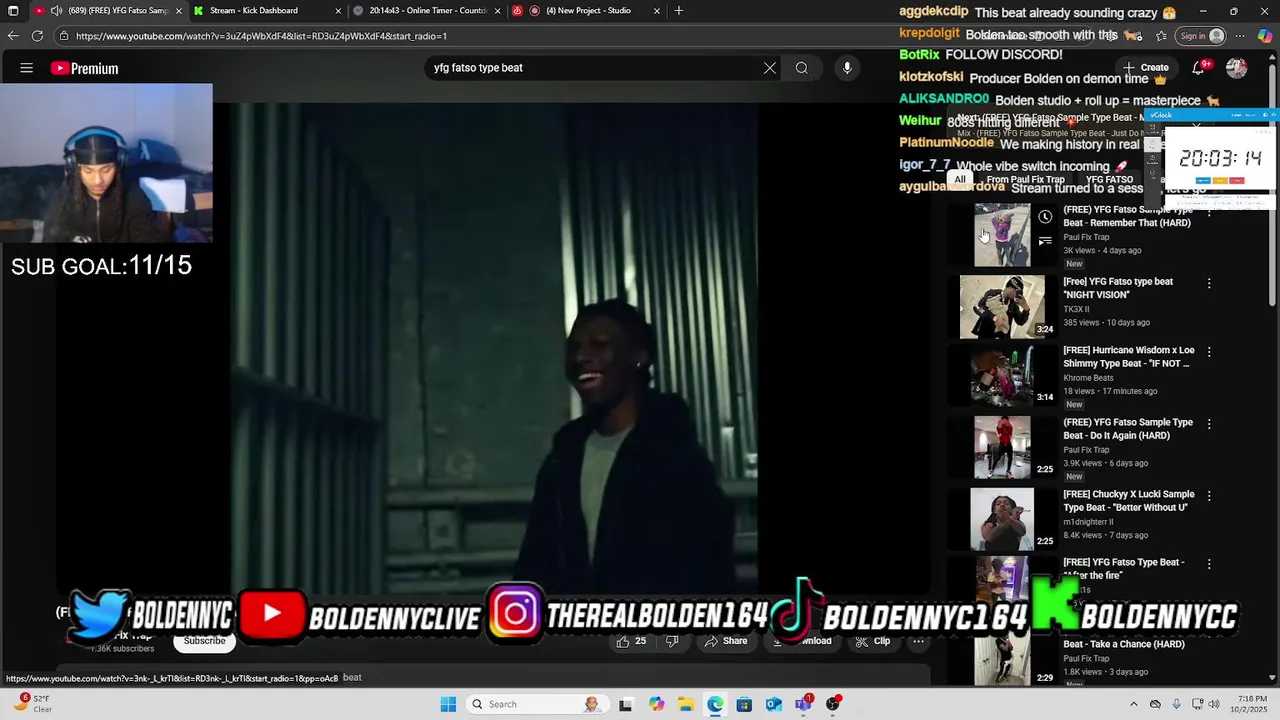Image resolution: width=1280 pixels, height=720 pixels.
Task: Open the Take a Chance video title
Action: click(1124, 644)
